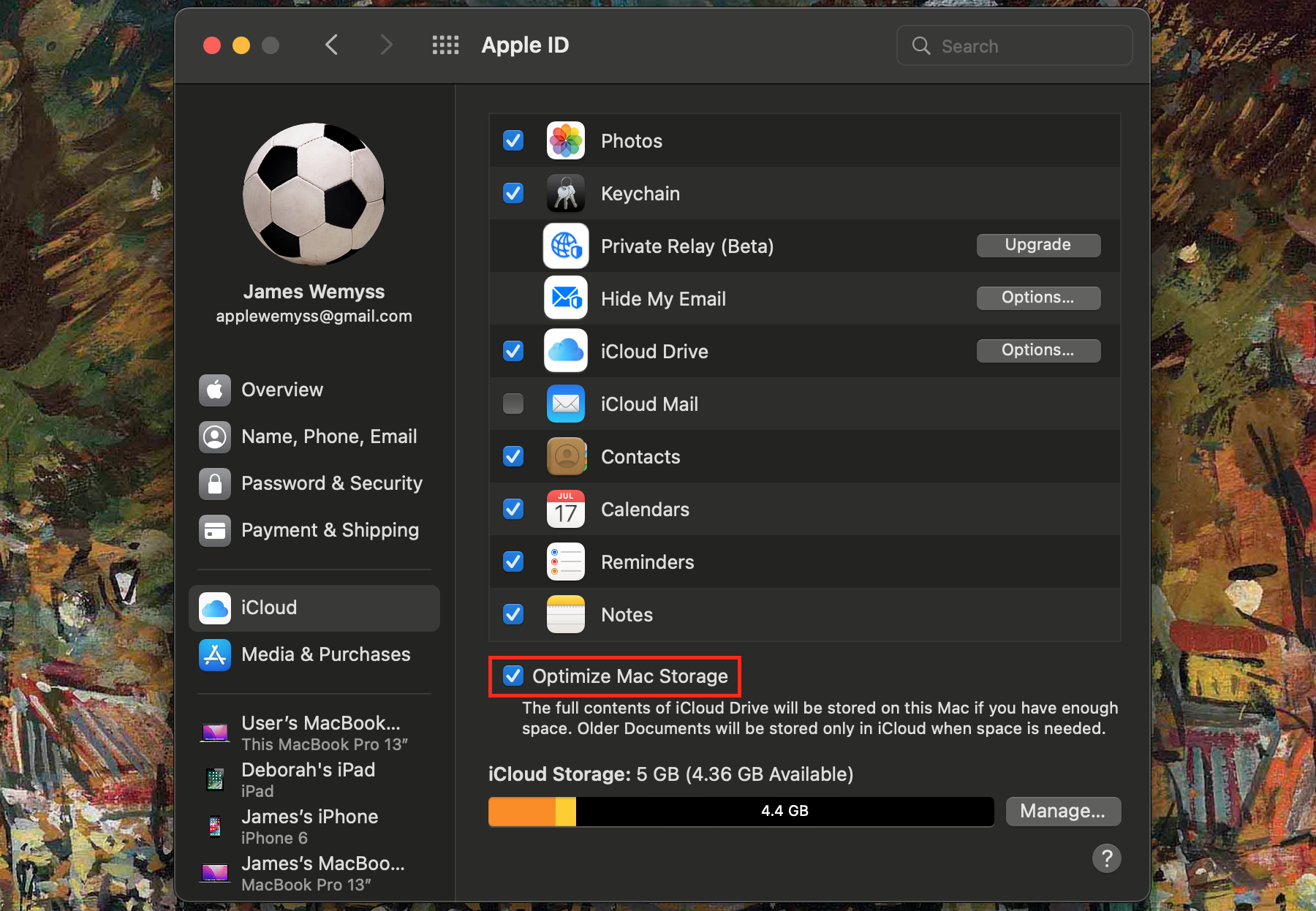Select Deborah's iPad device entry

coord(314,779)
